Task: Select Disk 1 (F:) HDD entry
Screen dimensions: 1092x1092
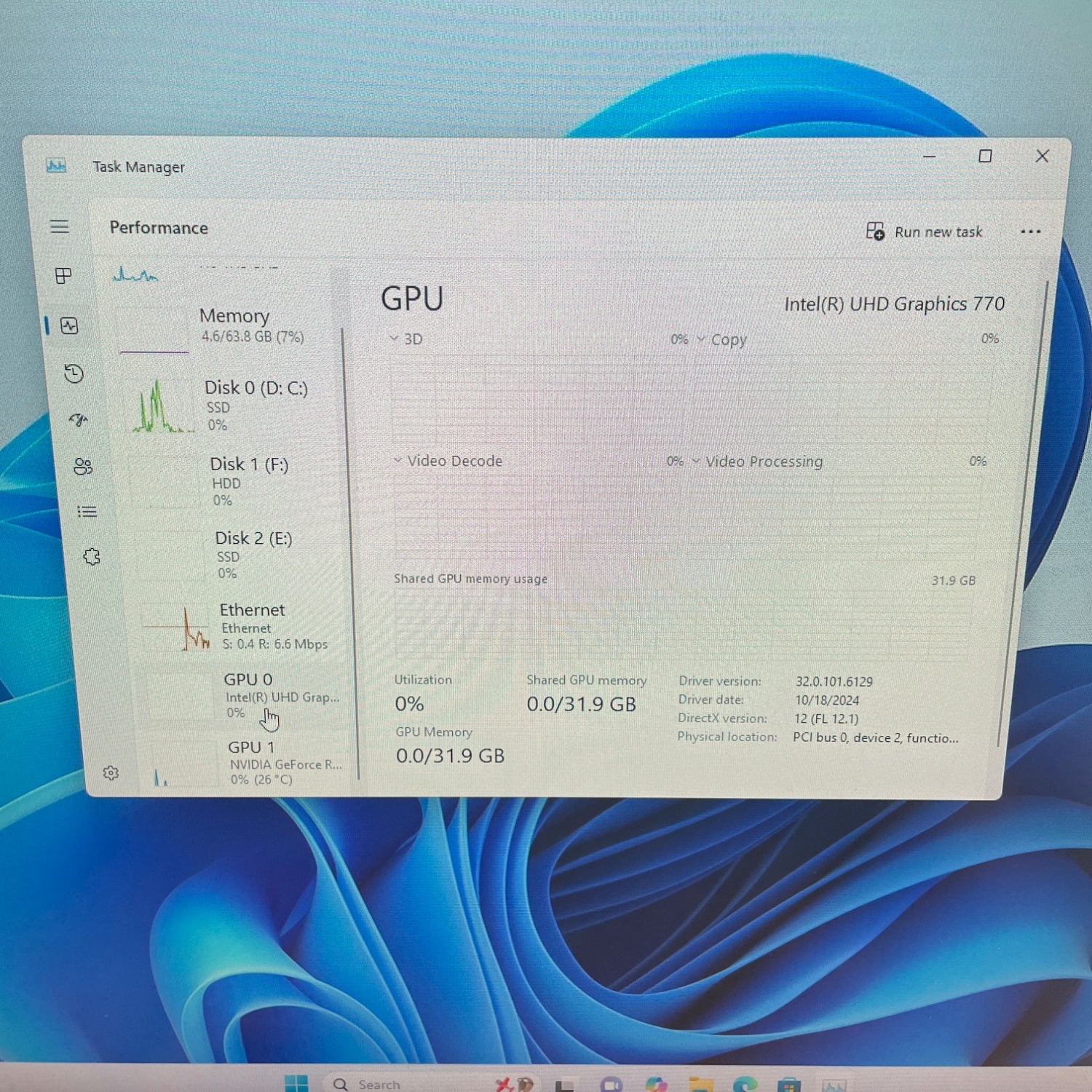Action: tap(237, 480)
